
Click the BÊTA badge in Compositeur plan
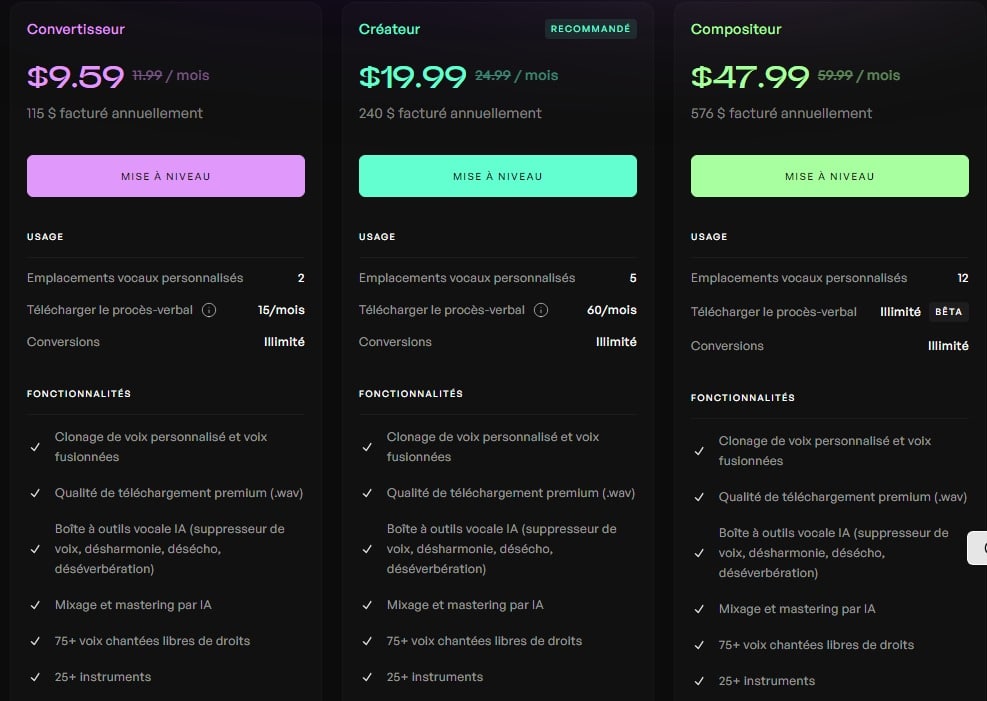coord(949,311)
